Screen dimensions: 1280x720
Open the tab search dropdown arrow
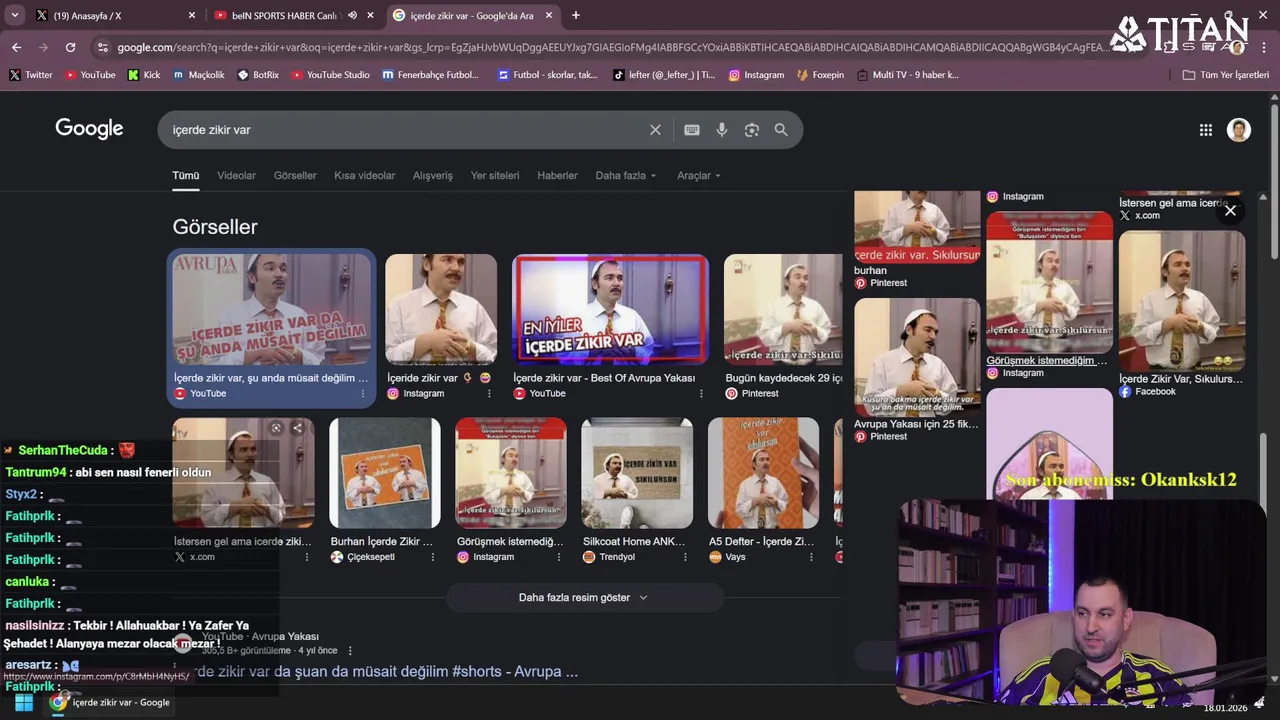(14, 15)
